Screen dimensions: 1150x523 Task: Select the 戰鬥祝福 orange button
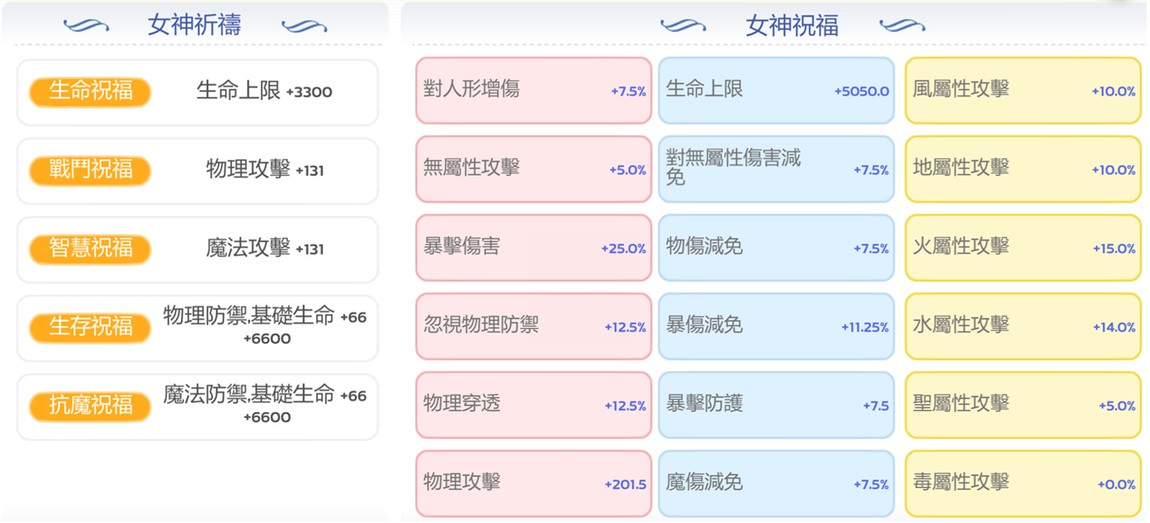[x=90, y=170]
